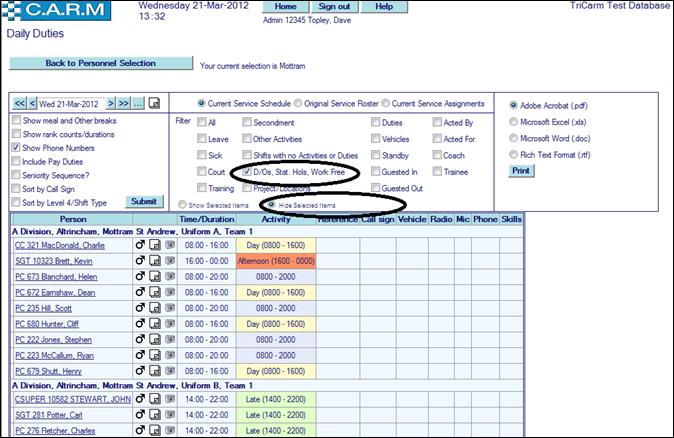The width and height of the screenshot is (674, 438).
Task: Click the calendar icon next to the date field
Action: pyautogui.click(x=155, y=103)
